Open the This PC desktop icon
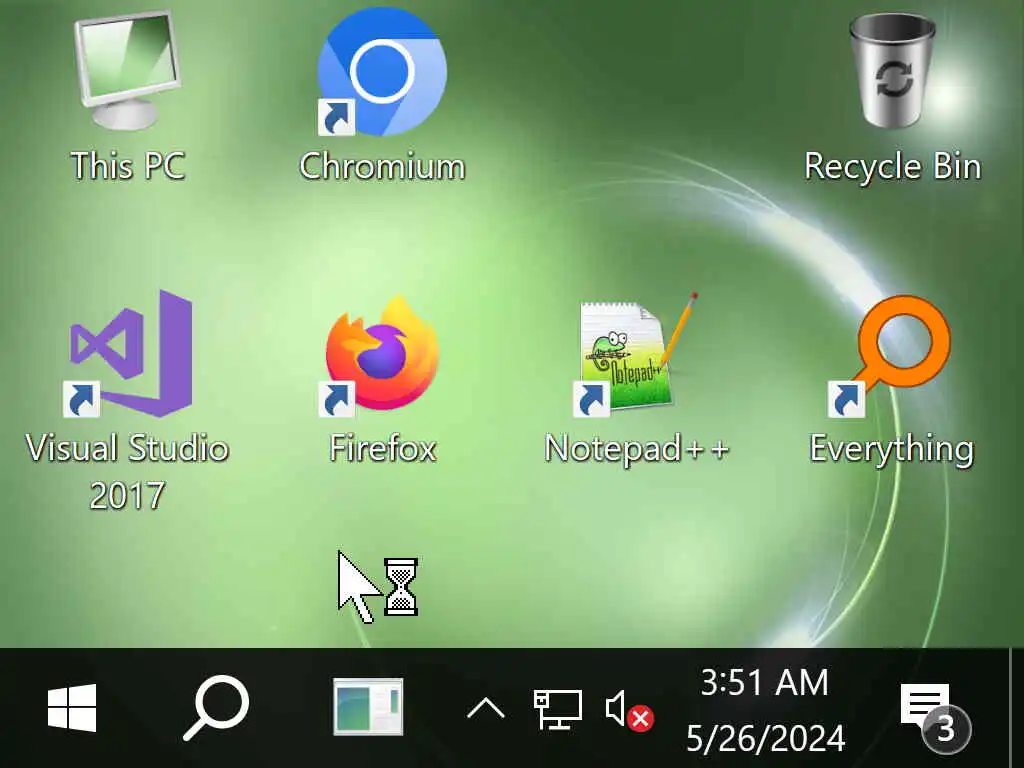The width and height of the screenshot is (1024, 768). (127, 71)
